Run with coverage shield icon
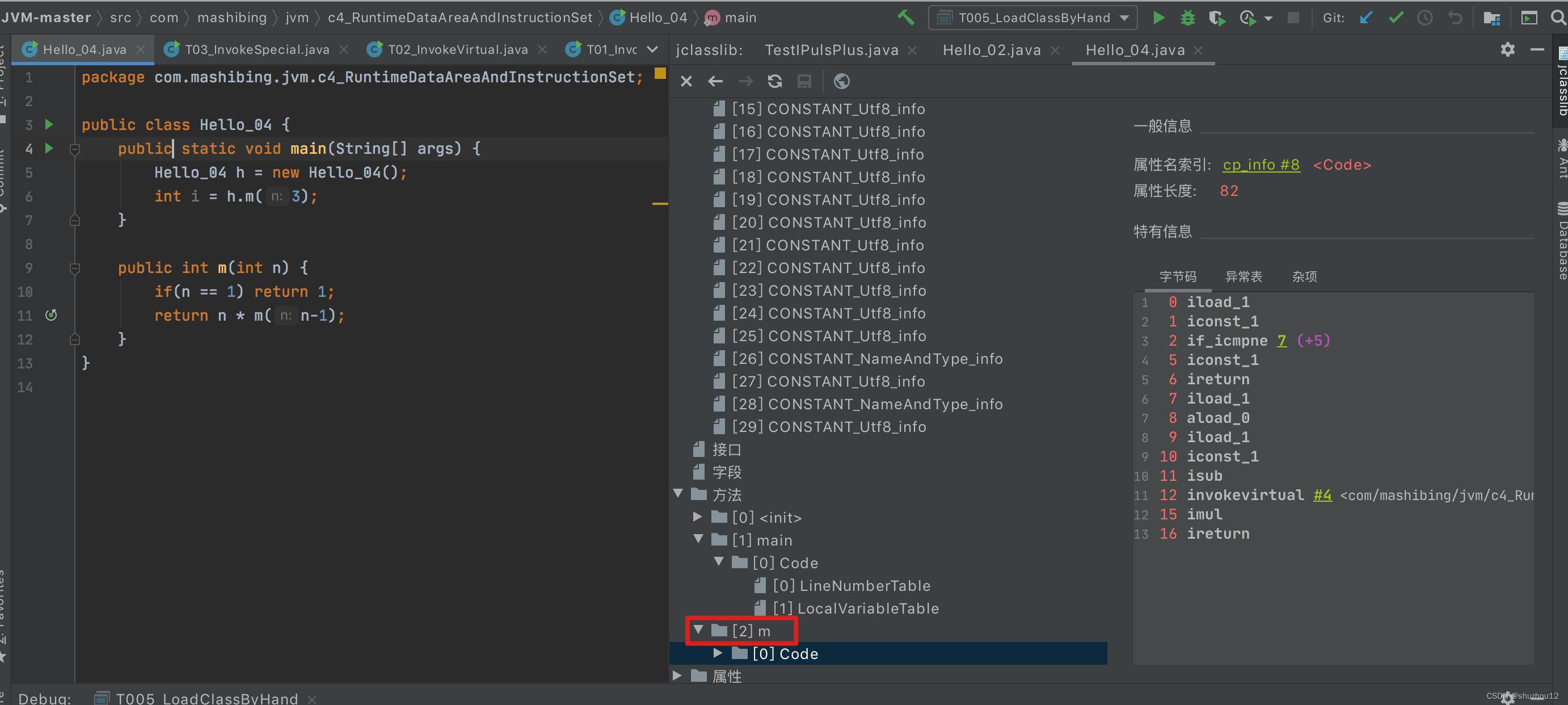The height and width of the screenshot is (705, 1568). (1216, 18)
